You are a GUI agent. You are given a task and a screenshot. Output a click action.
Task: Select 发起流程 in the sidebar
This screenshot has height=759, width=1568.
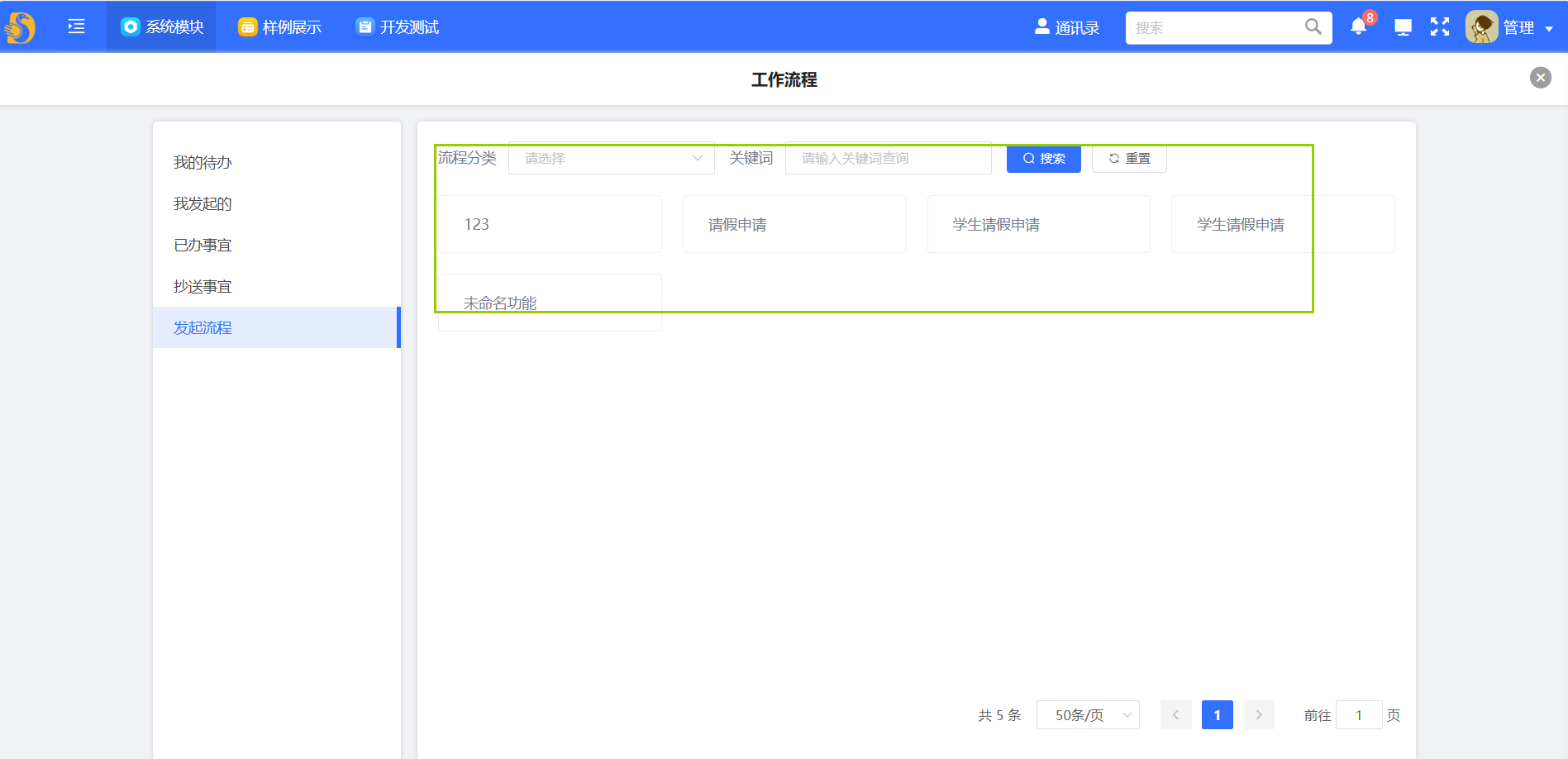[x=276, y=327]
